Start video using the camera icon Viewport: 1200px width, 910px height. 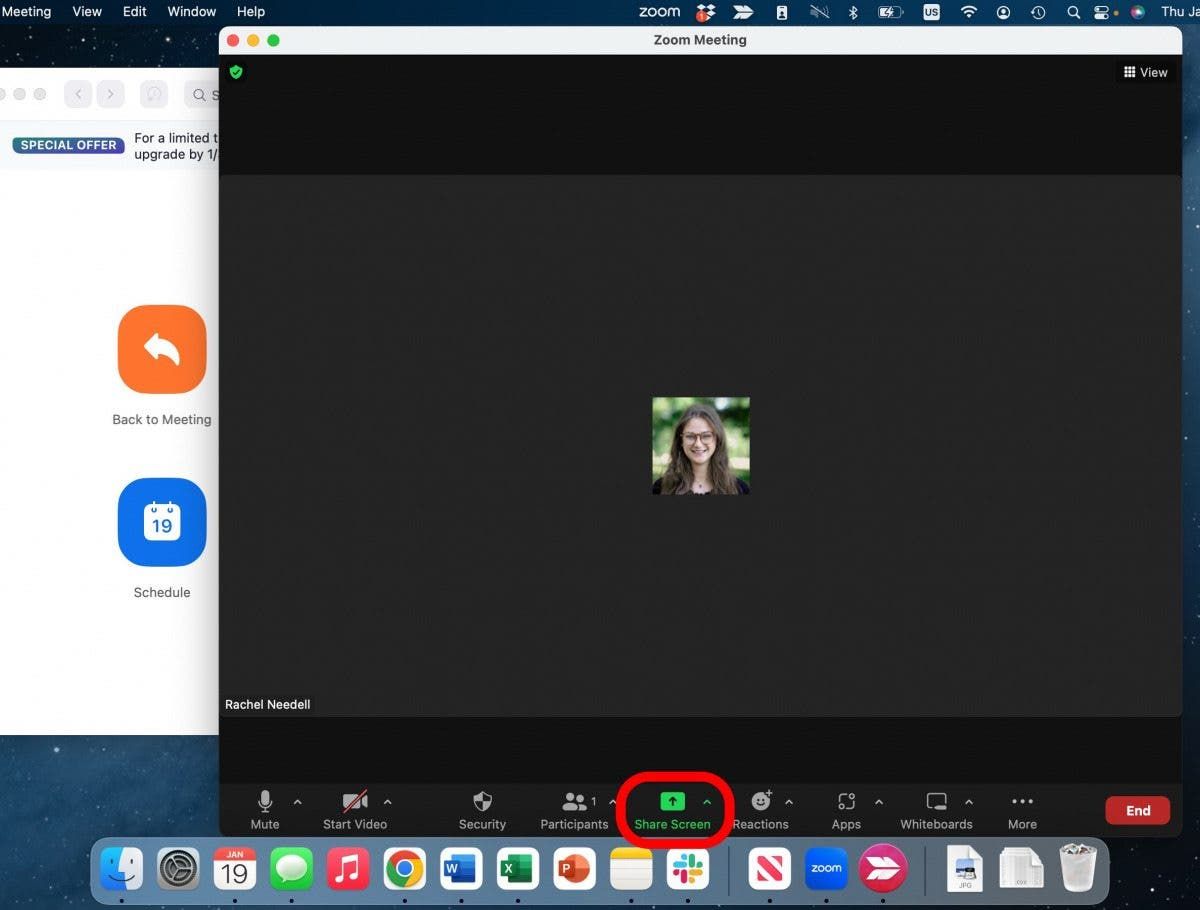point(355,811)
